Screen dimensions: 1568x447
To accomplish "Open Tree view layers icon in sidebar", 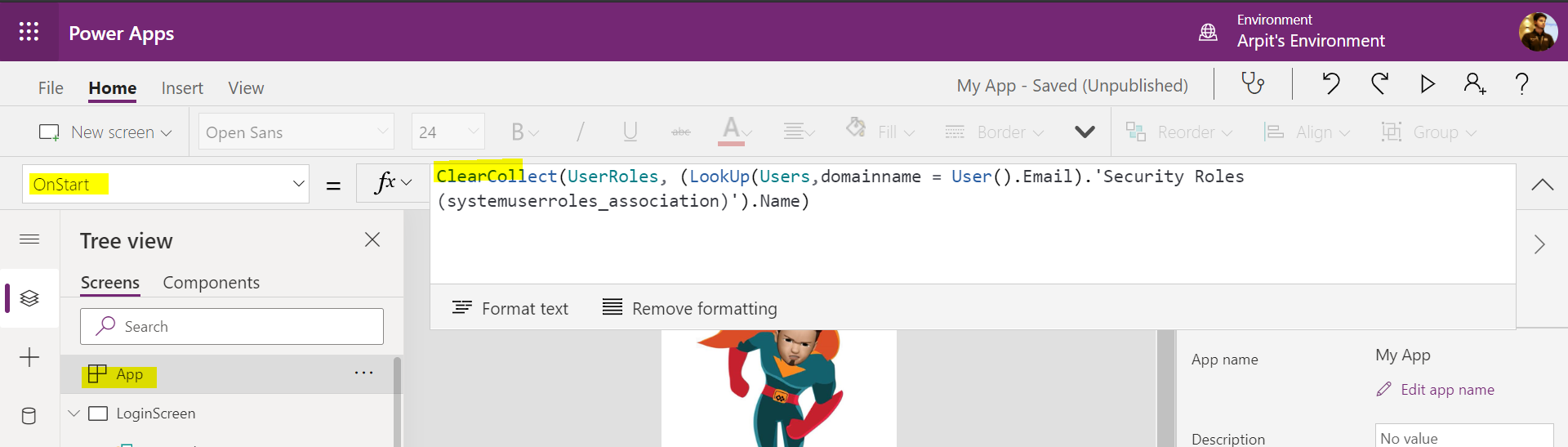I will 29,298.
